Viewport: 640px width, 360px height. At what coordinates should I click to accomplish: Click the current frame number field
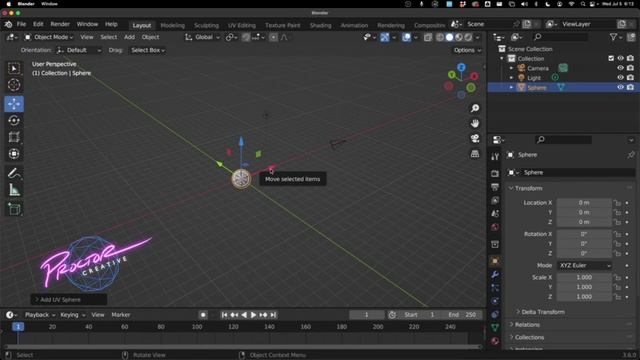[x=366, y=315]
